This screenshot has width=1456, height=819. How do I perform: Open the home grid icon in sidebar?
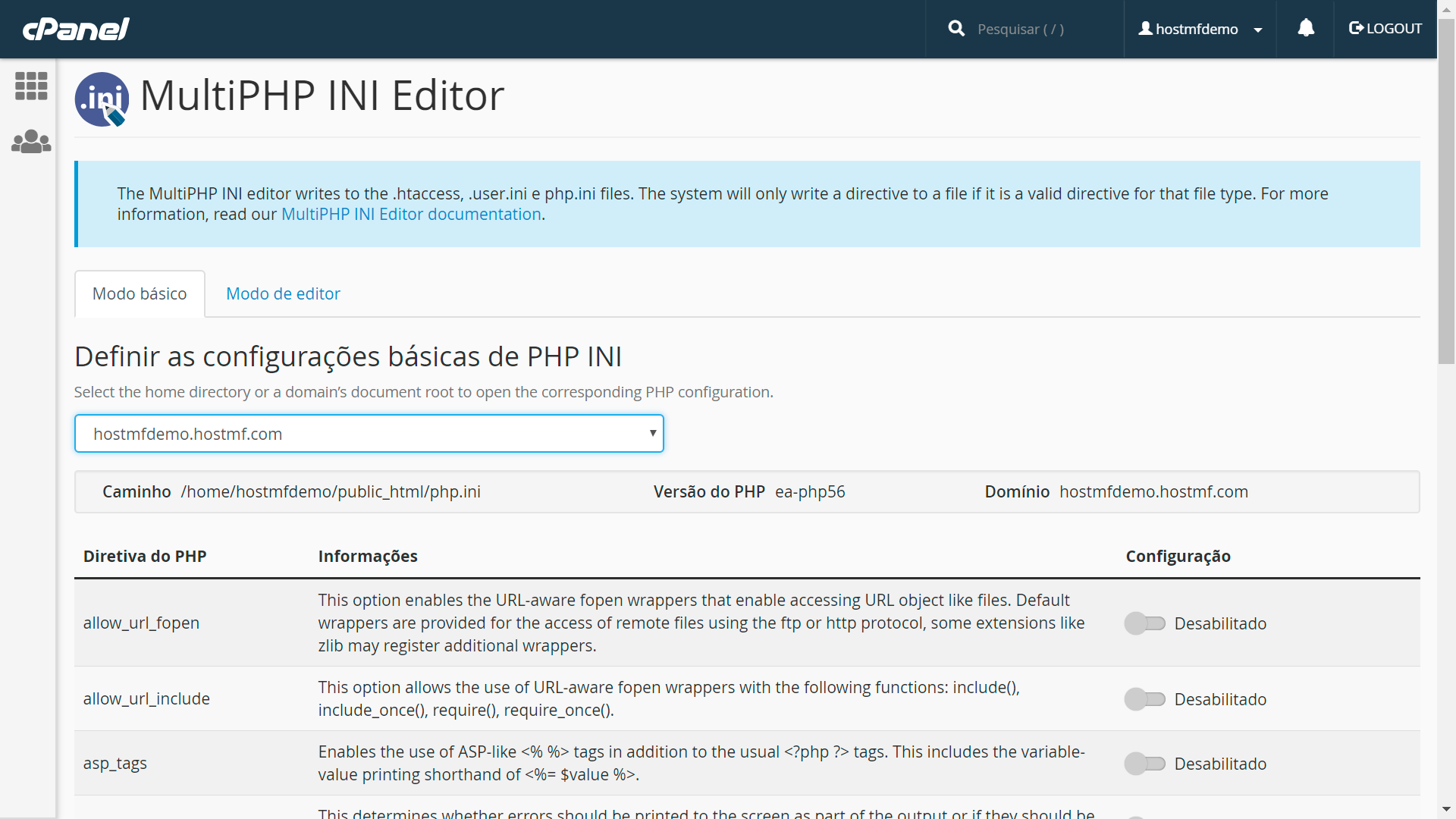point(31,86)
